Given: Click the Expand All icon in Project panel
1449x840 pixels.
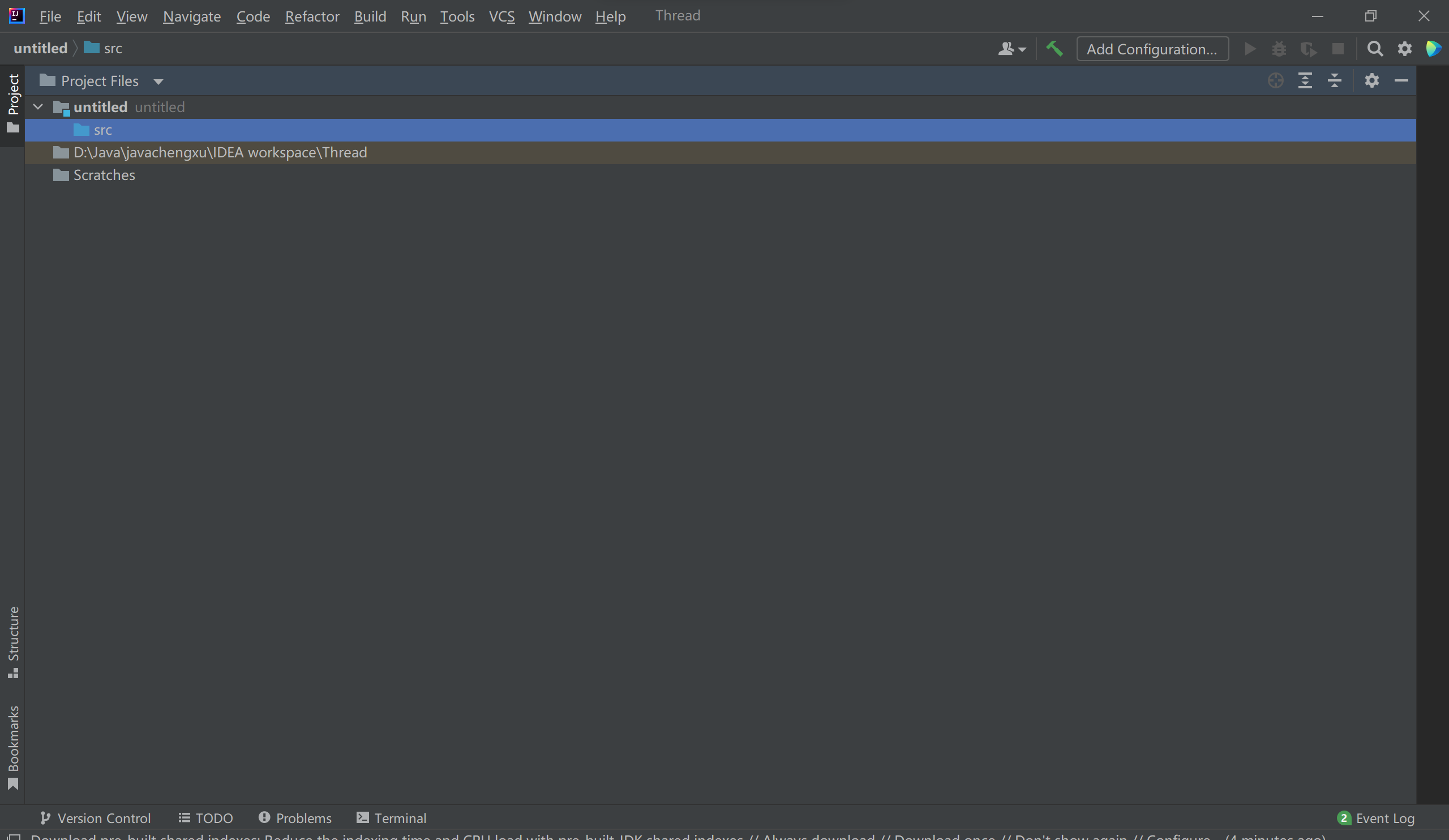Looking at the screenshot, I should point(1305,80).
